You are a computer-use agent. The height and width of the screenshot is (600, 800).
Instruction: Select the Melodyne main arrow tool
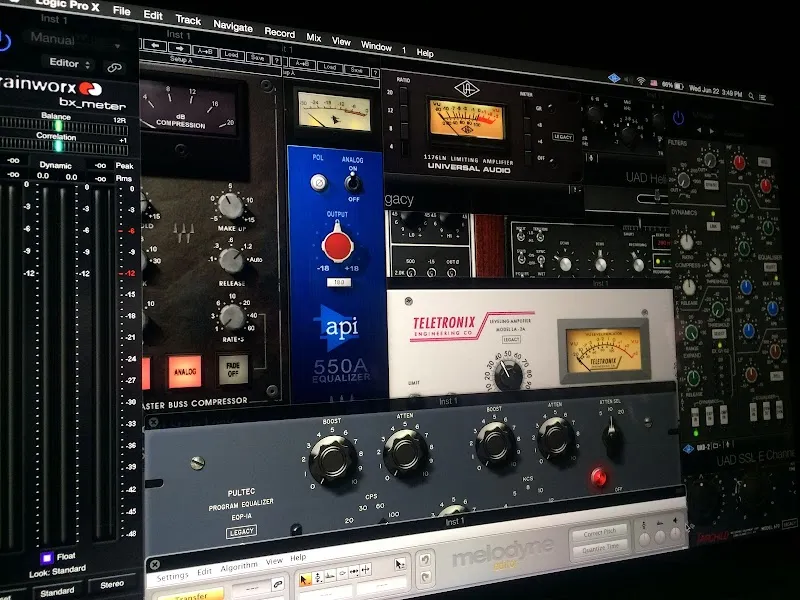305,580
